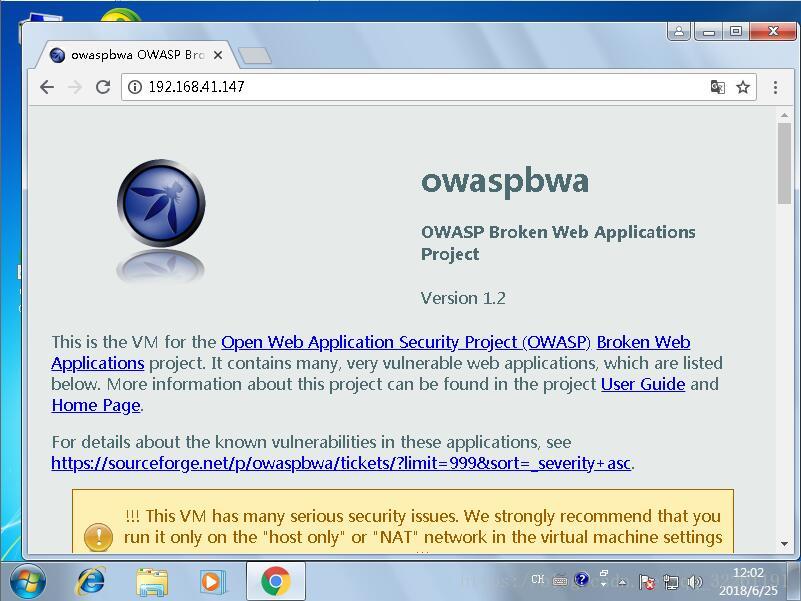801x601 pixels.
Task: Click the blue help tray icon
Action: click(581, 580)
